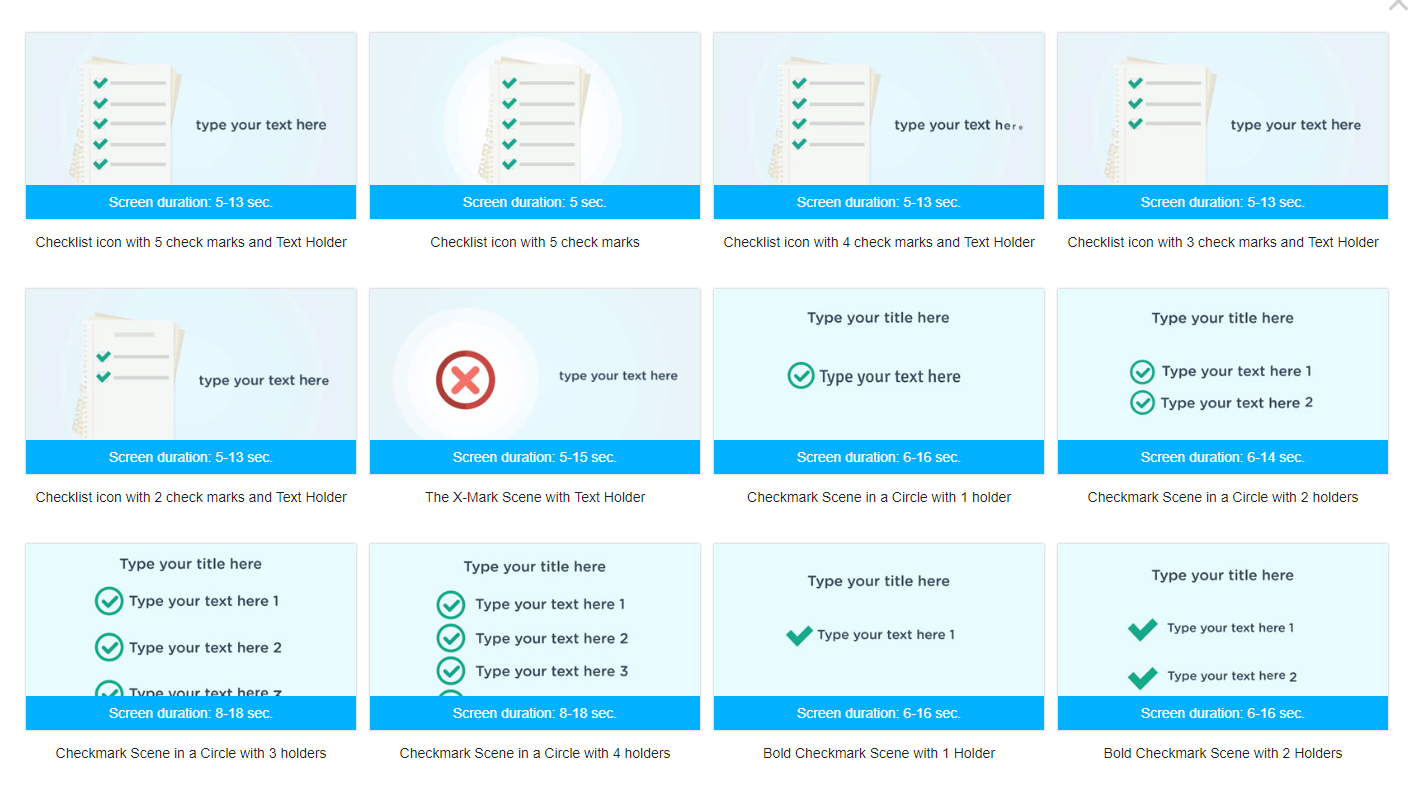Click 'Bold Checkmark Scene with 1 Holder' caption
The height and width of the screenshot is (788, 1411).
(879, 753)
